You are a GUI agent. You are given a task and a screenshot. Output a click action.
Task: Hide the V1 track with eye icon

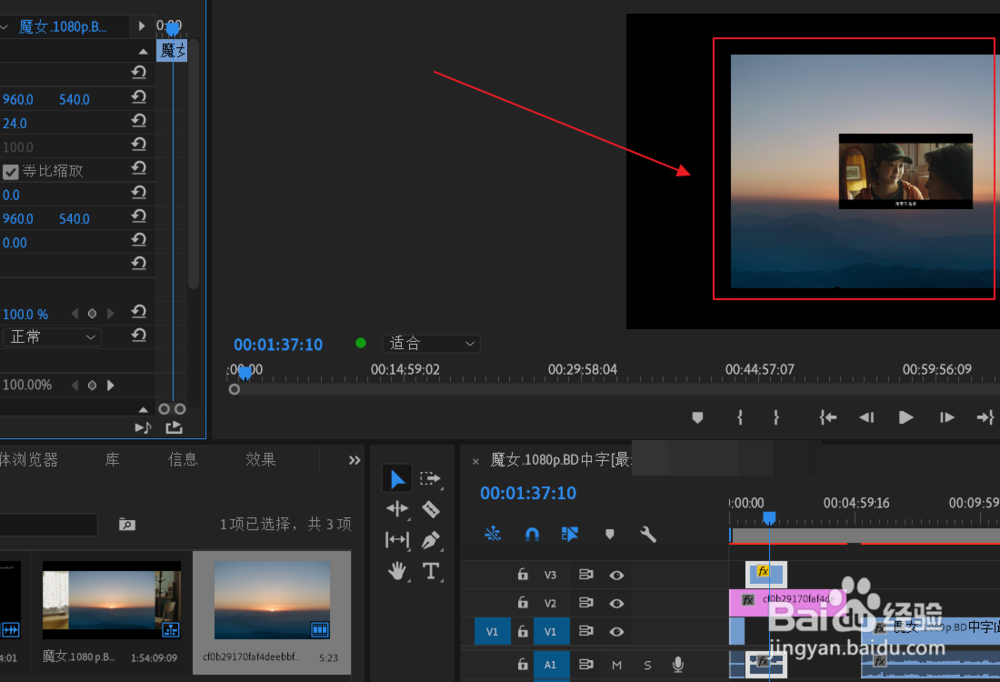(616, 632)
